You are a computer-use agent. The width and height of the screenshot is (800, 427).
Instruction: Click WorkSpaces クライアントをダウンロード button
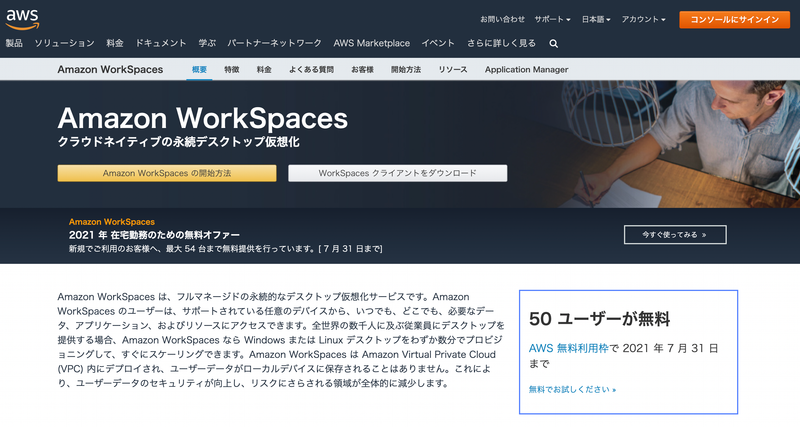tap(397, 173)
